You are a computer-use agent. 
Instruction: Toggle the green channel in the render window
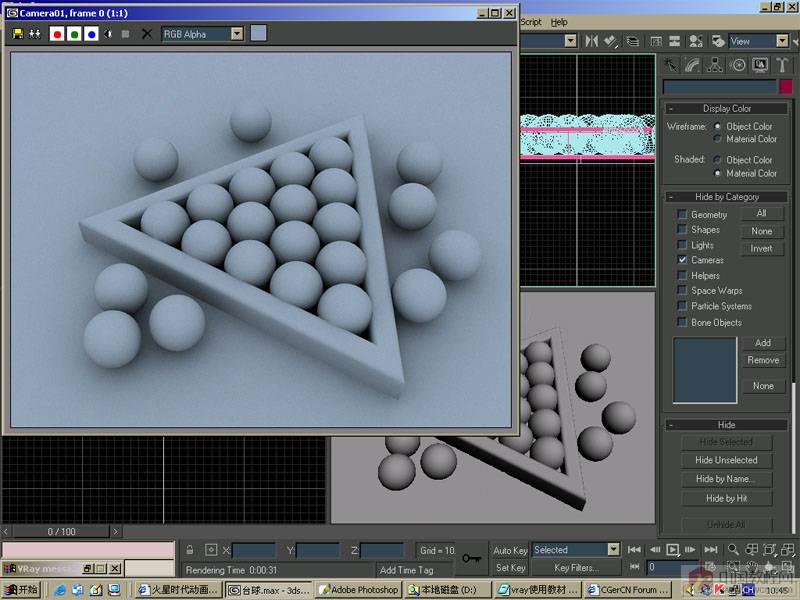[74, 34]
